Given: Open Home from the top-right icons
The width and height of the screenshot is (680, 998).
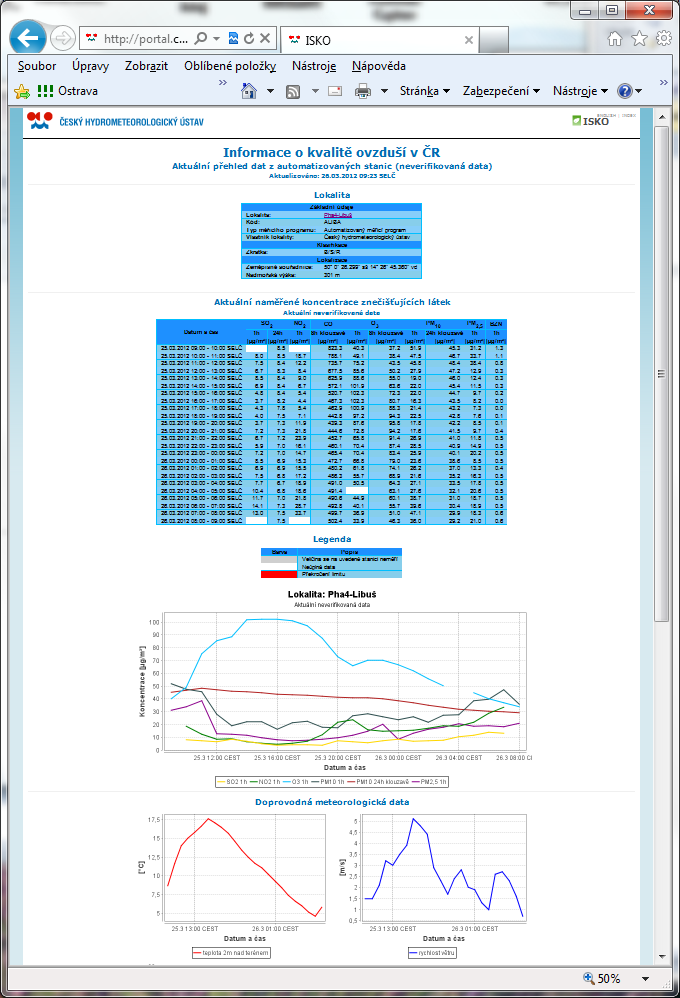Looking at the screenshot, I should point(614,39).
